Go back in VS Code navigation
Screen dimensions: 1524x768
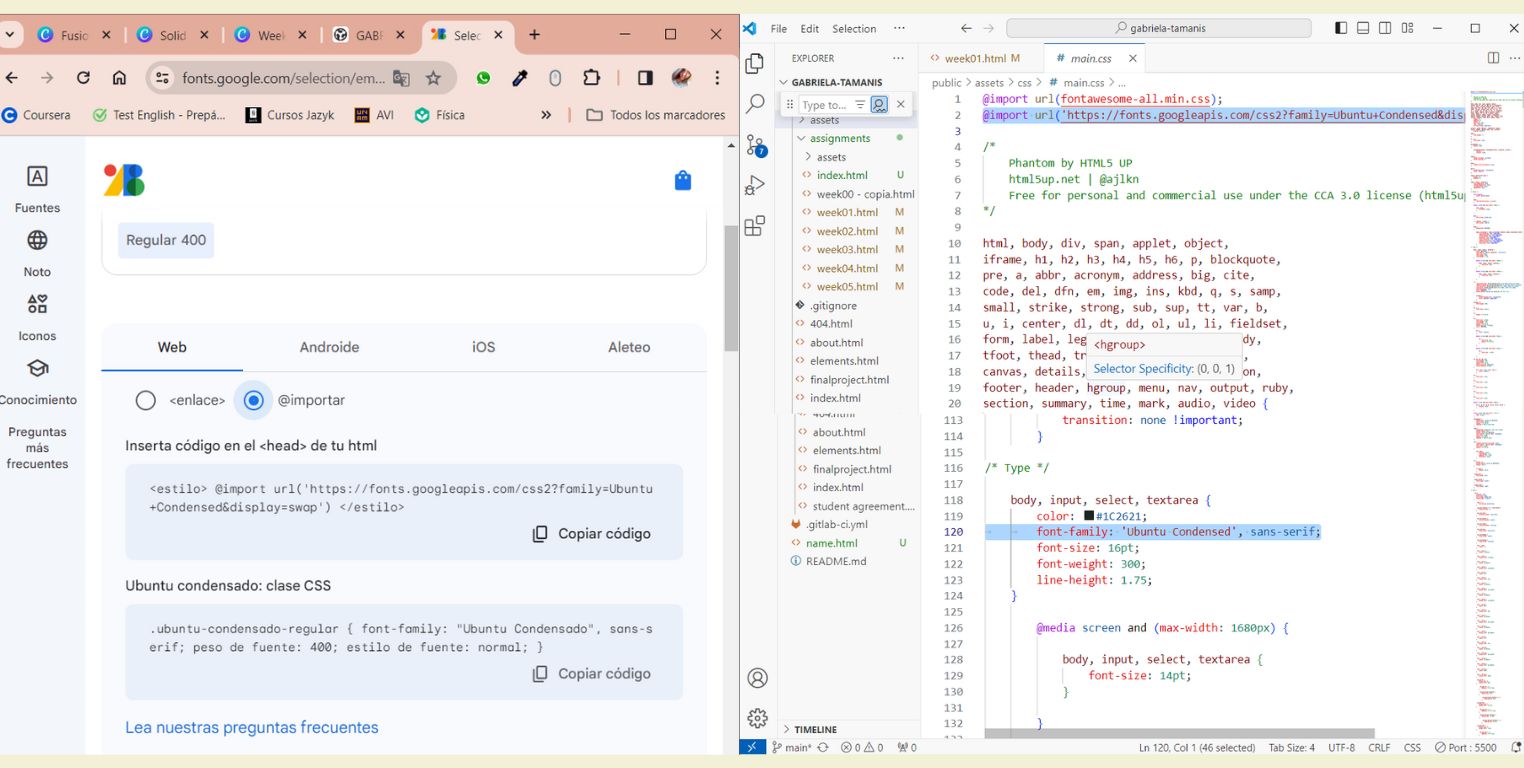[966, 28]
